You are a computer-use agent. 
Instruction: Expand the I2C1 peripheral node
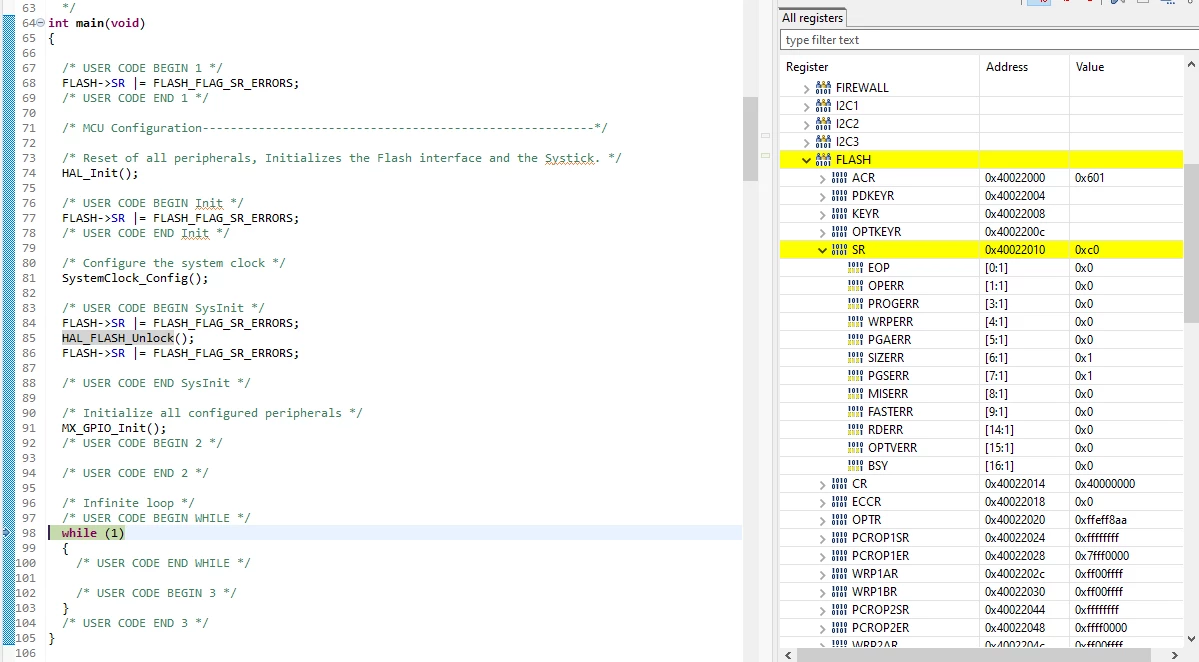(x=806, y=106)
